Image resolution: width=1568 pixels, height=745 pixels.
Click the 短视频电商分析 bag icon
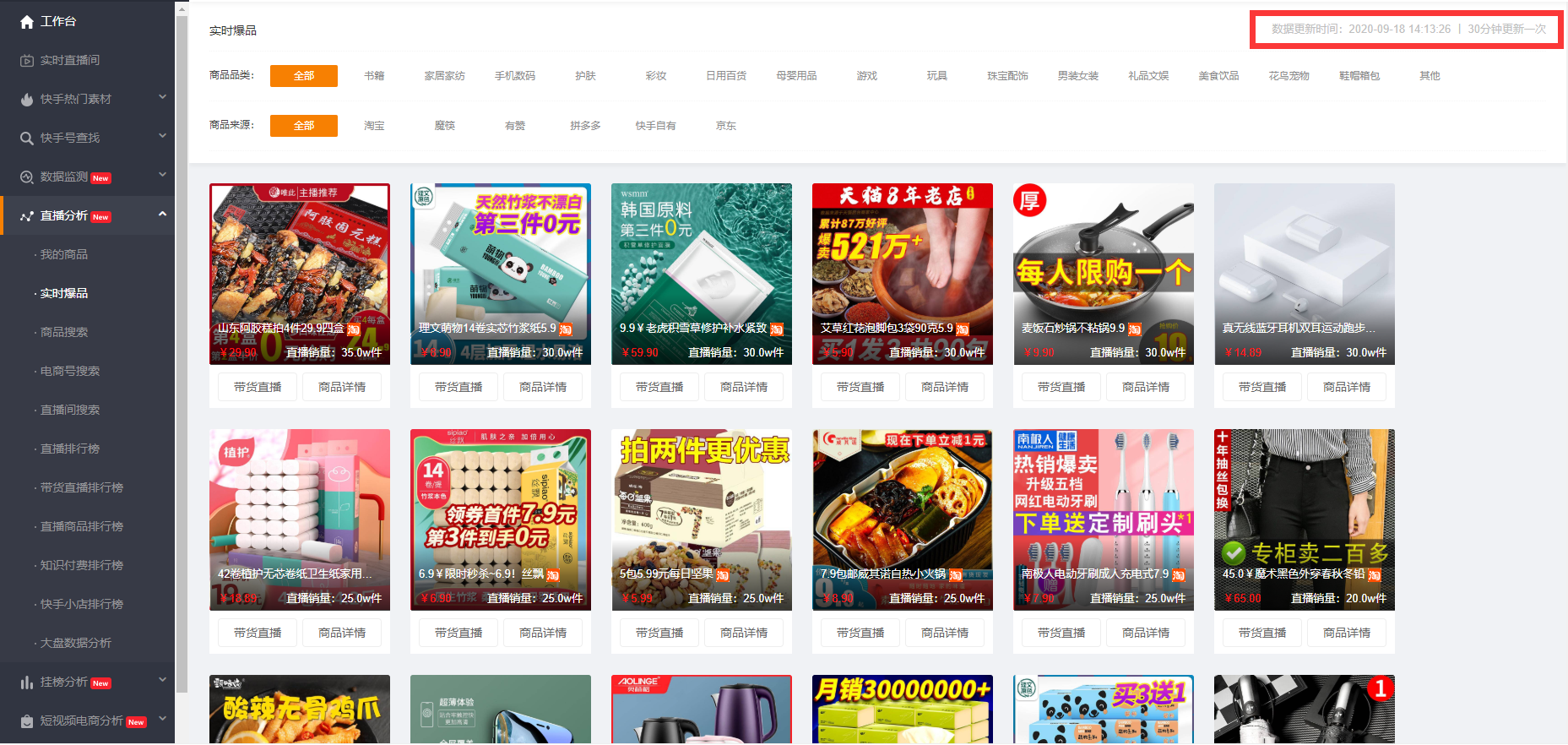(27, 721)
